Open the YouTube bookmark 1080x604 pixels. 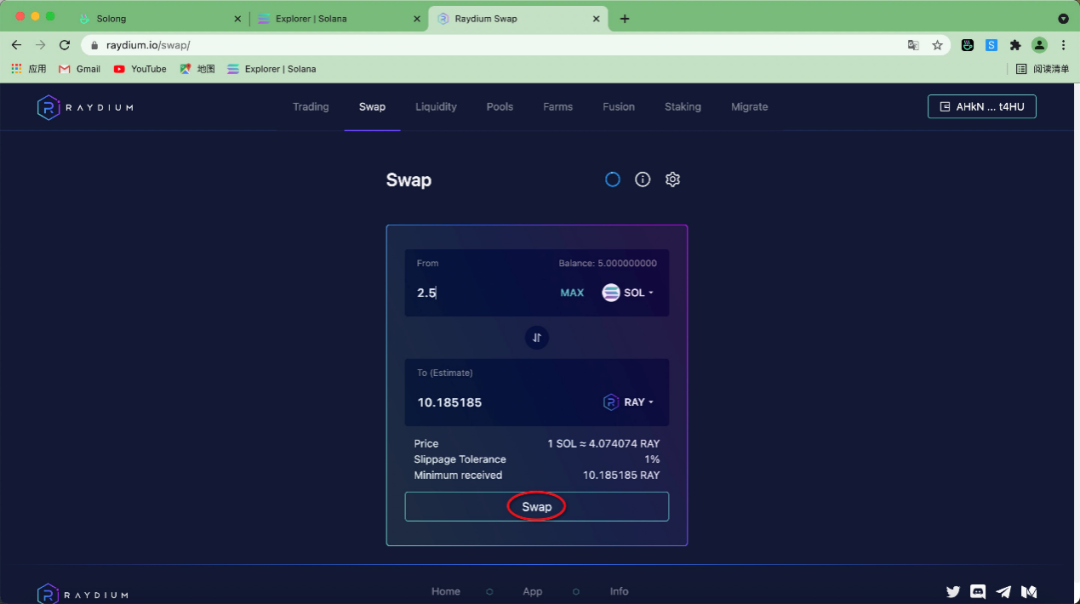pyautogui.click(x=140, y=69)
